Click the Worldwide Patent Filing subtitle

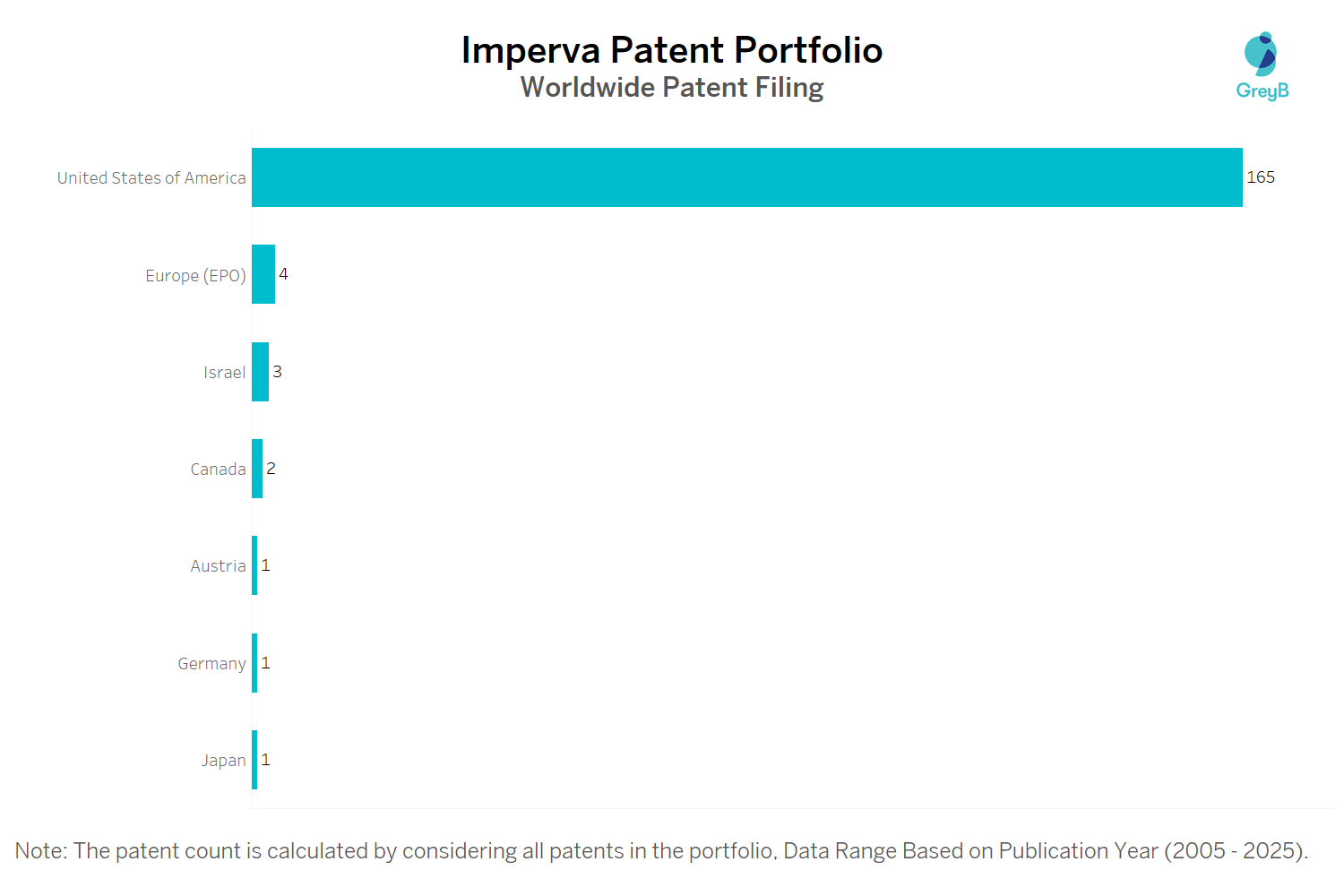pyautogui.click(x=672, y=88)
